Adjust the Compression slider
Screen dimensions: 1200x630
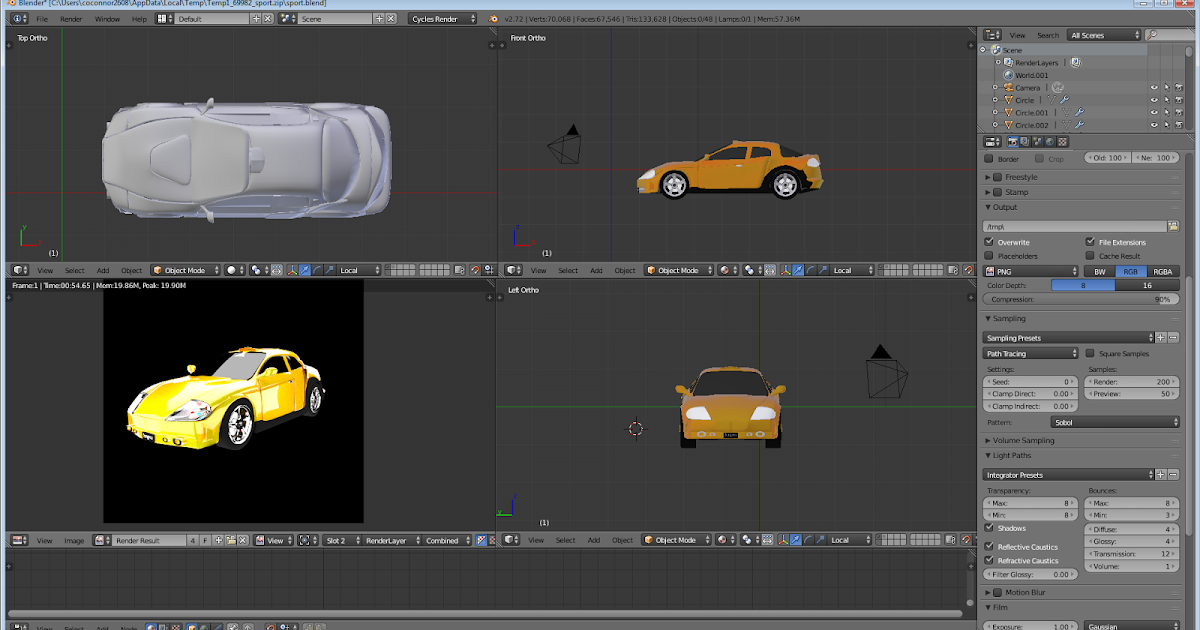coord(1081,297)
